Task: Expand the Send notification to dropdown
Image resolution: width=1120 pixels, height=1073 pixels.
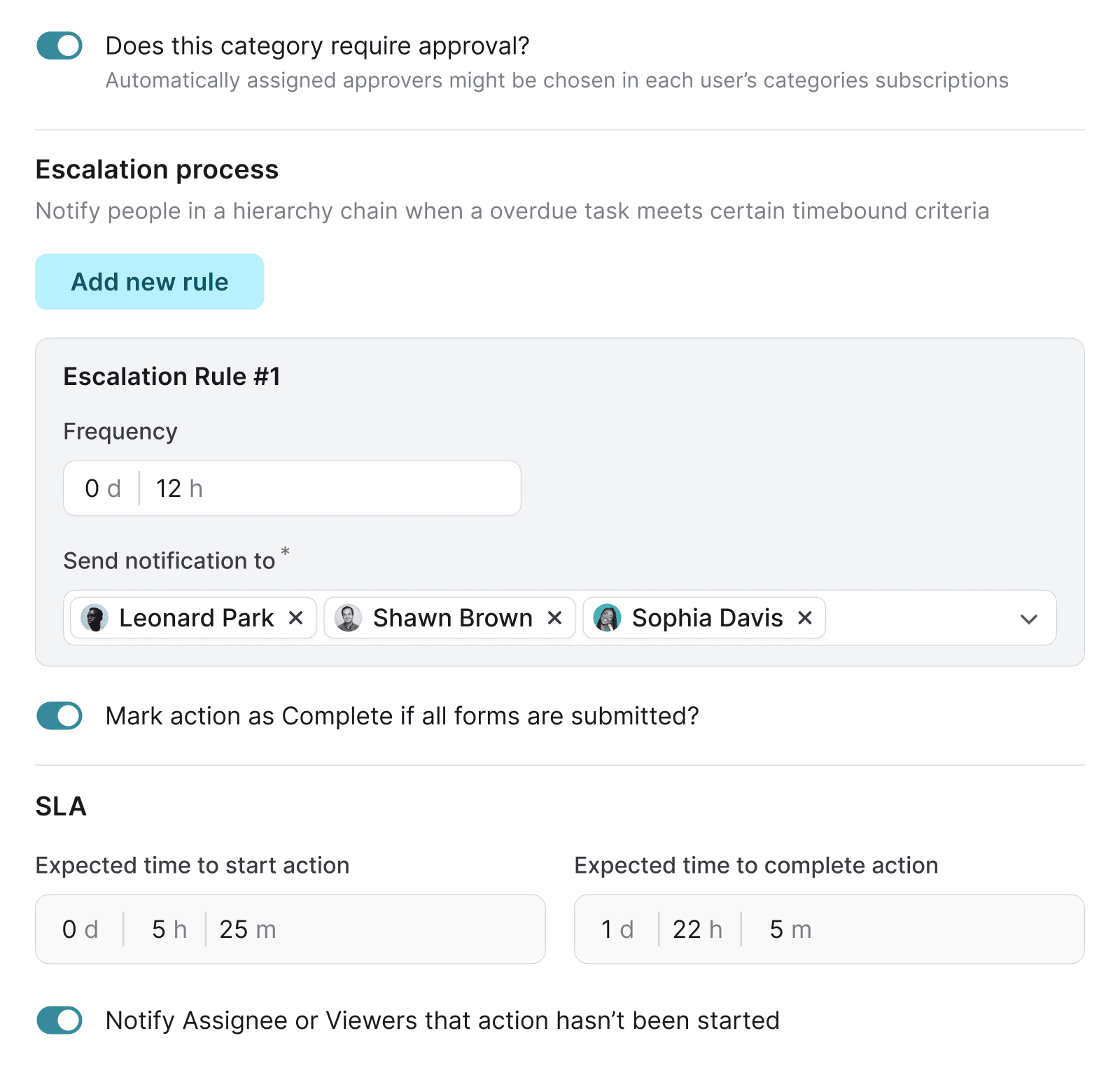Action: click(1028, 619)
